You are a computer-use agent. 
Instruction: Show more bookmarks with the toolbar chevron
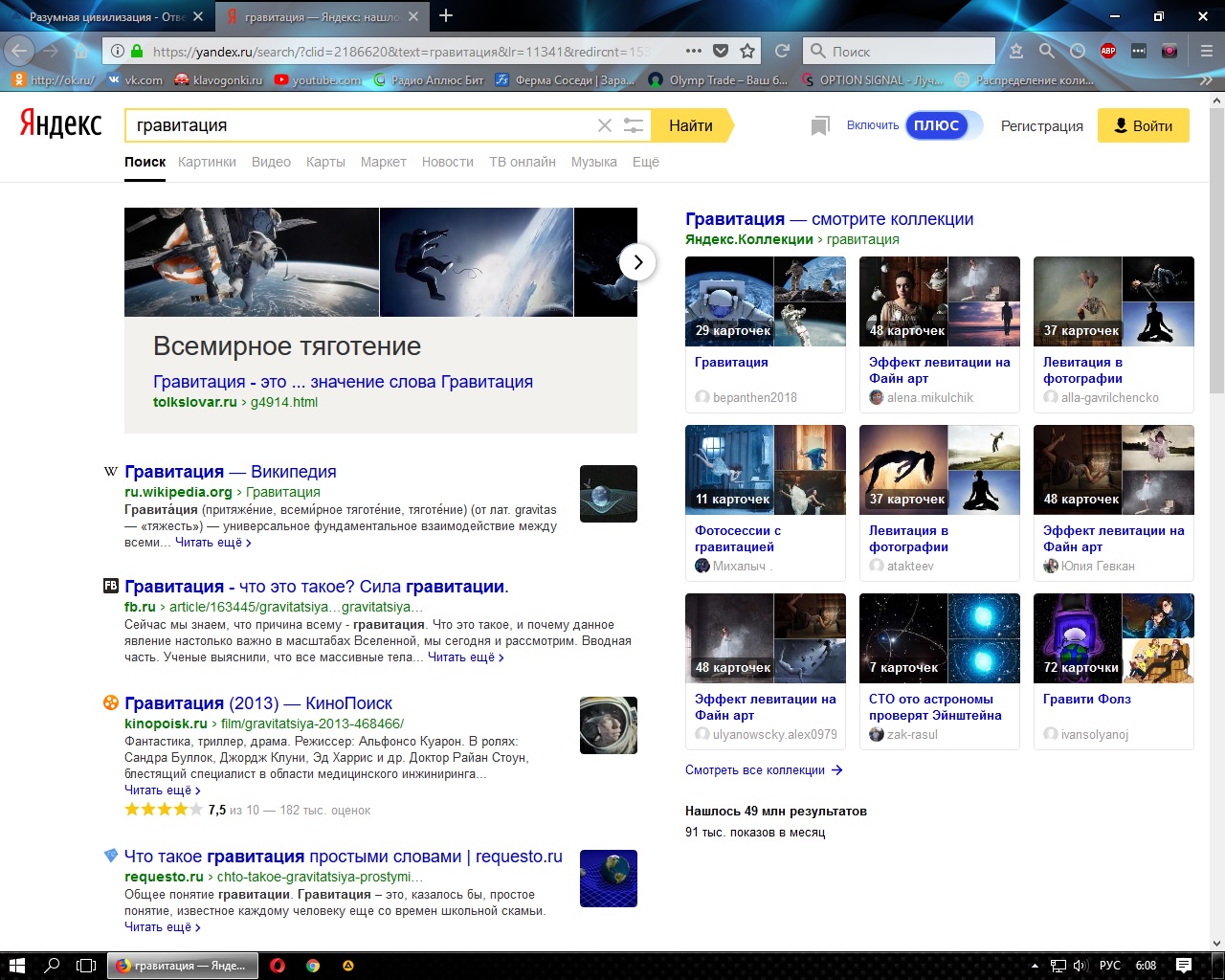(x=1206, y=80)
